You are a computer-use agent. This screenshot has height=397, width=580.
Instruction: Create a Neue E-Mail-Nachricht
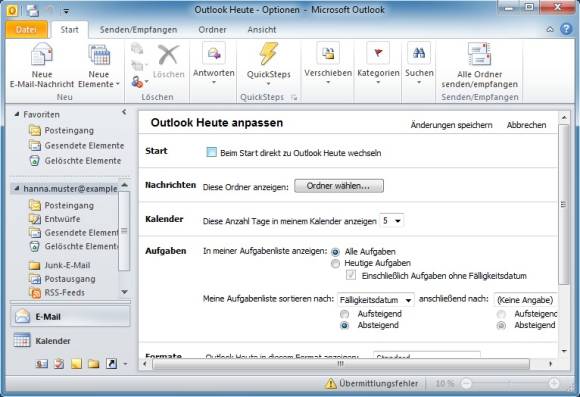coord(42,65)
